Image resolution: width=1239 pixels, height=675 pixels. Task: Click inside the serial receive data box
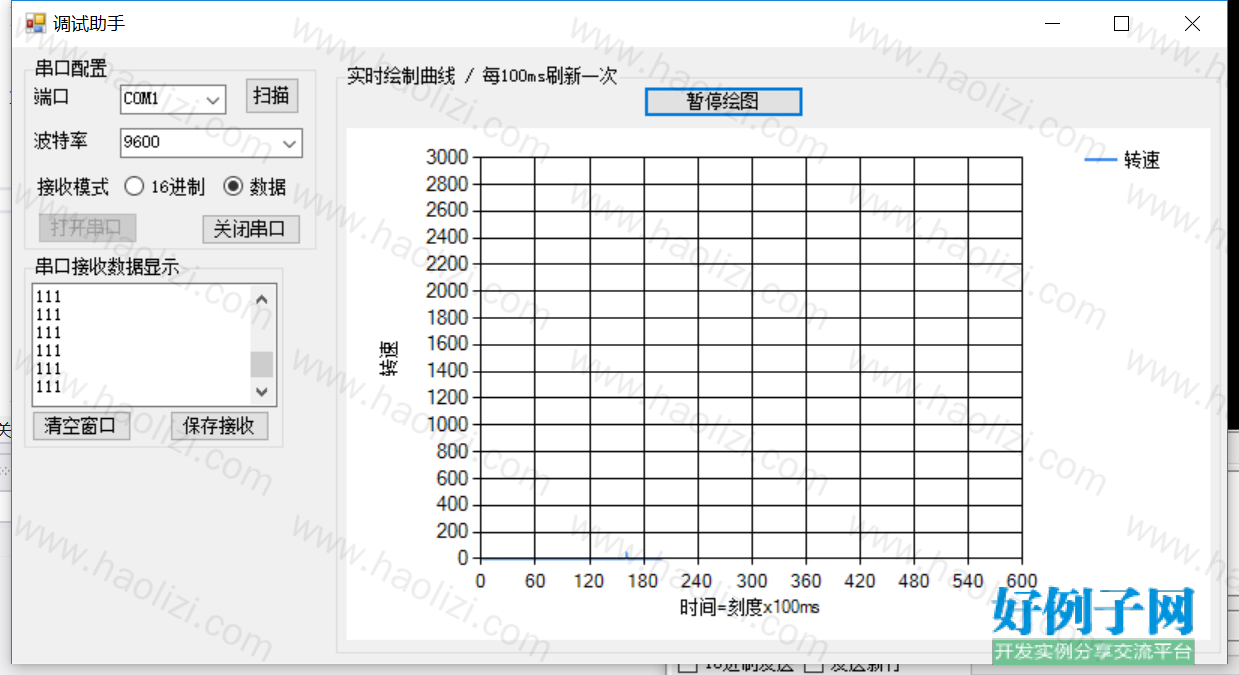(x=142, y=345)
